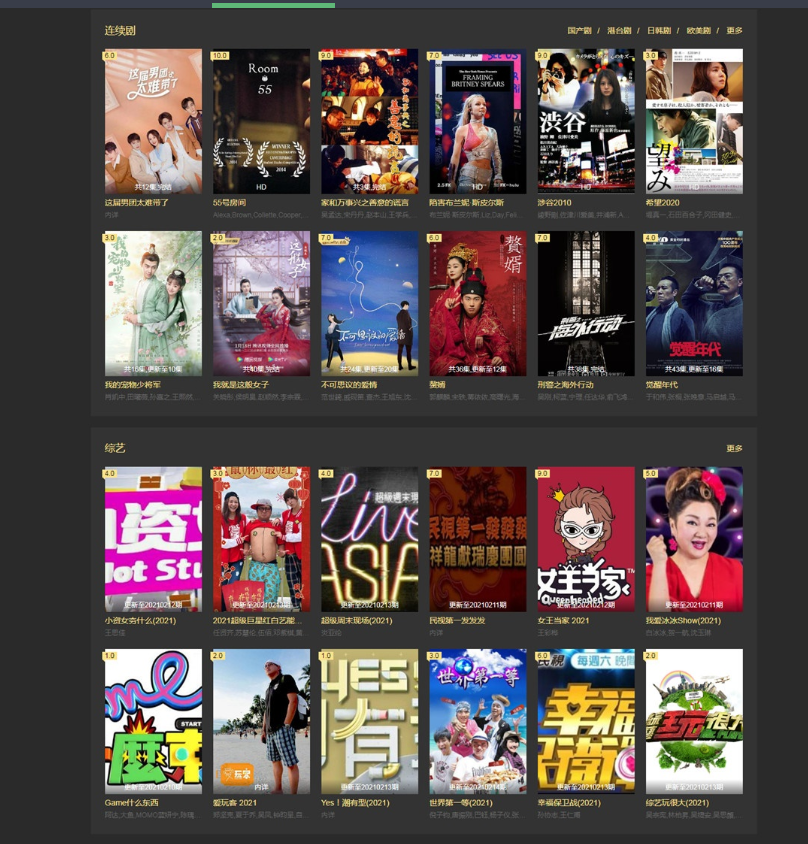Open the 世界第一等(2021) show thumbnail
808x844 pixels.
tap(478, 720)
